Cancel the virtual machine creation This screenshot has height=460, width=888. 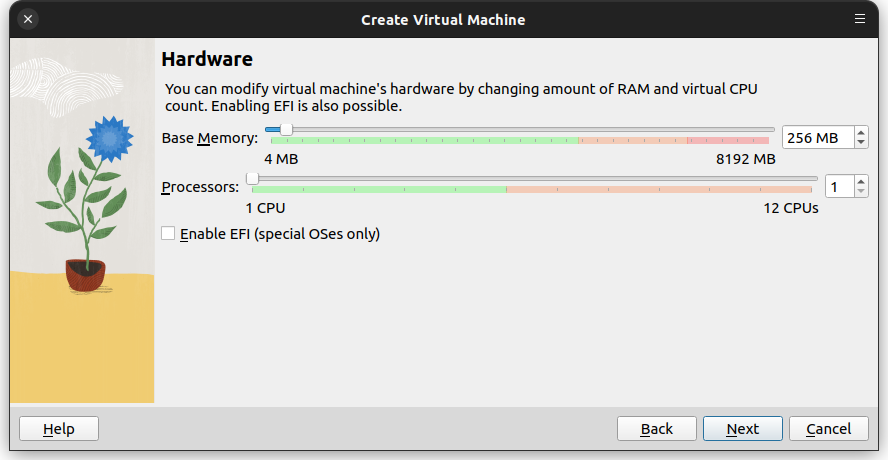pos(829,429)
